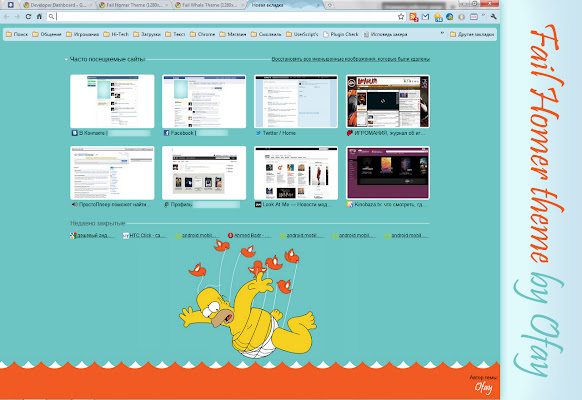Open the Look At Me thumbnail
Image resolution: width=582 pixels, height=400 pixels.
tap(296, 173)
